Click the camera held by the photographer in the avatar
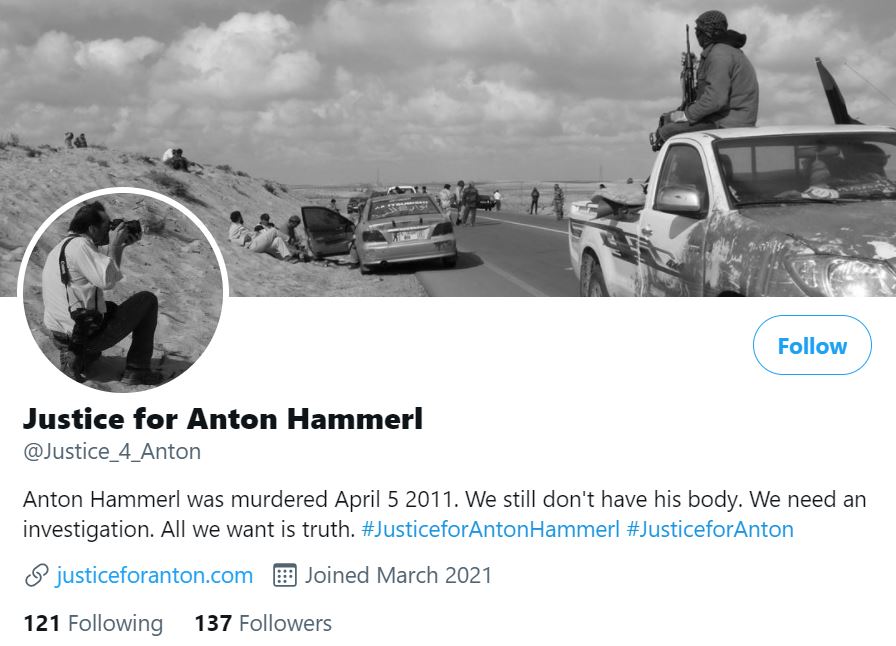 pos(127,229)
